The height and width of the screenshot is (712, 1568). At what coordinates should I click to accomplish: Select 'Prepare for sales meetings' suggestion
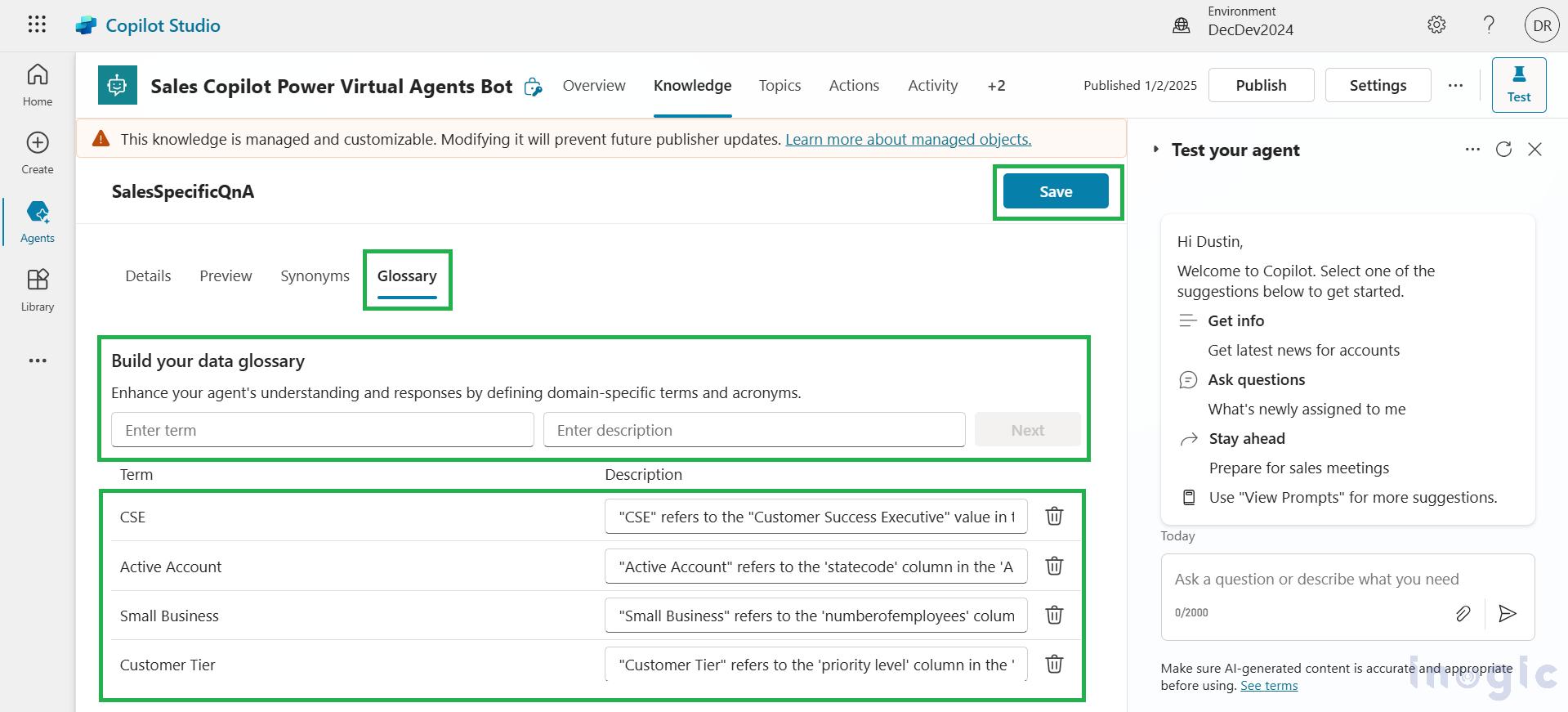pyautogui.click(x=1298, y=468)
